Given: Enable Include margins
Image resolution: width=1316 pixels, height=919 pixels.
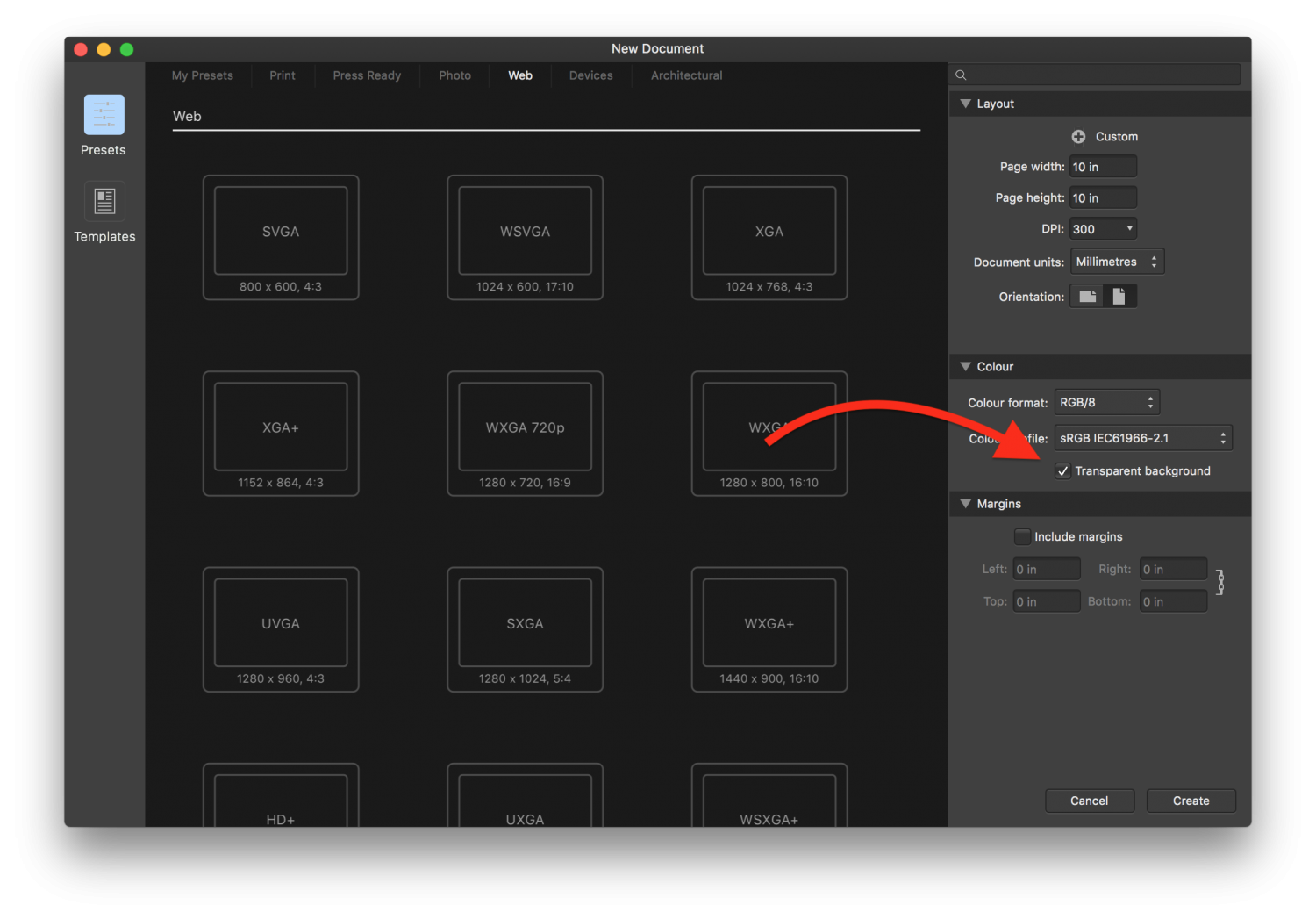Looking at the screenshot, I should click(1022, 535).
